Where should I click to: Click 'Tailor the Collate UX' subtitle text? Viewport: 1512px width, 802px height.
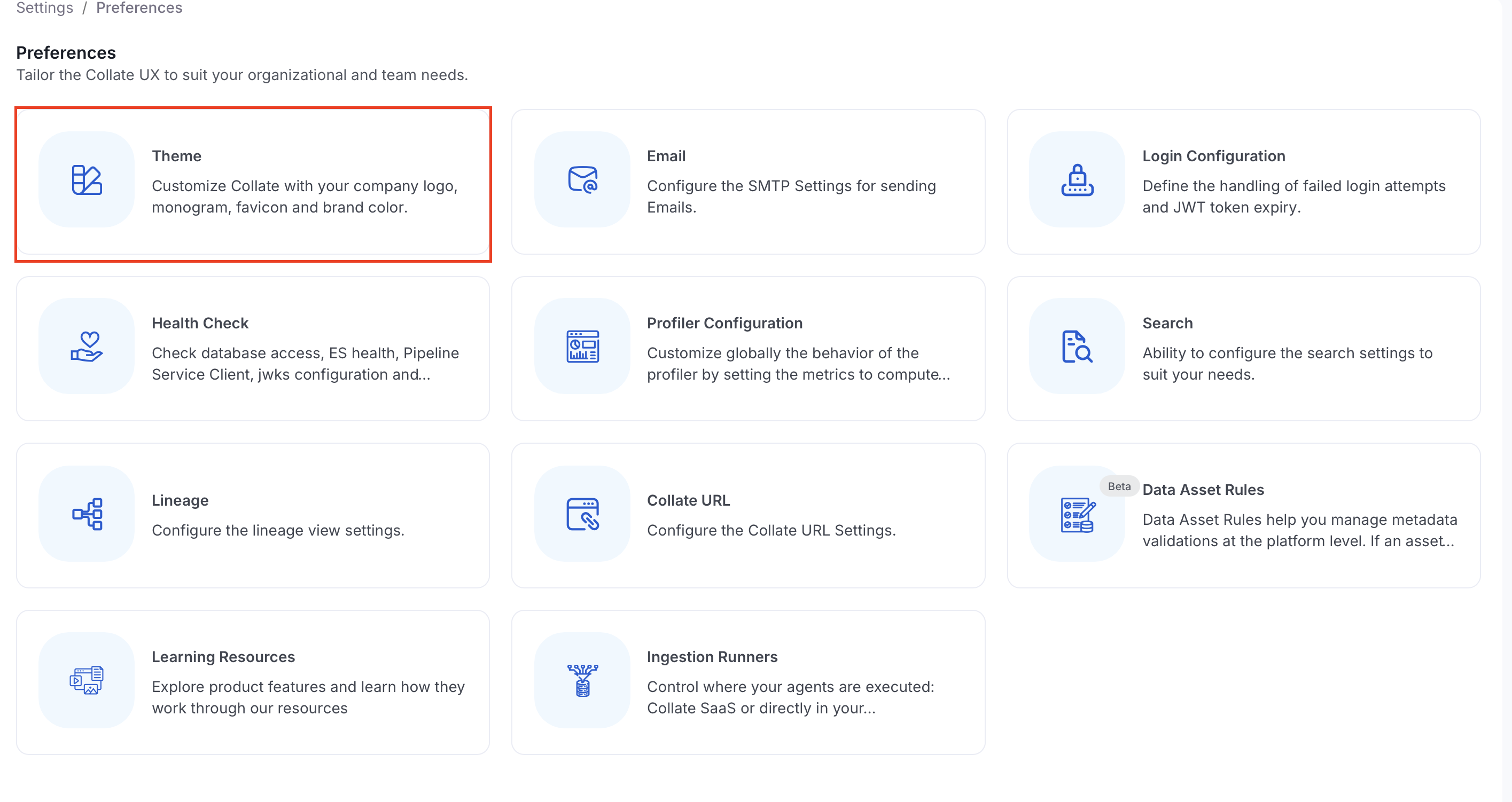tap(242, 75)
